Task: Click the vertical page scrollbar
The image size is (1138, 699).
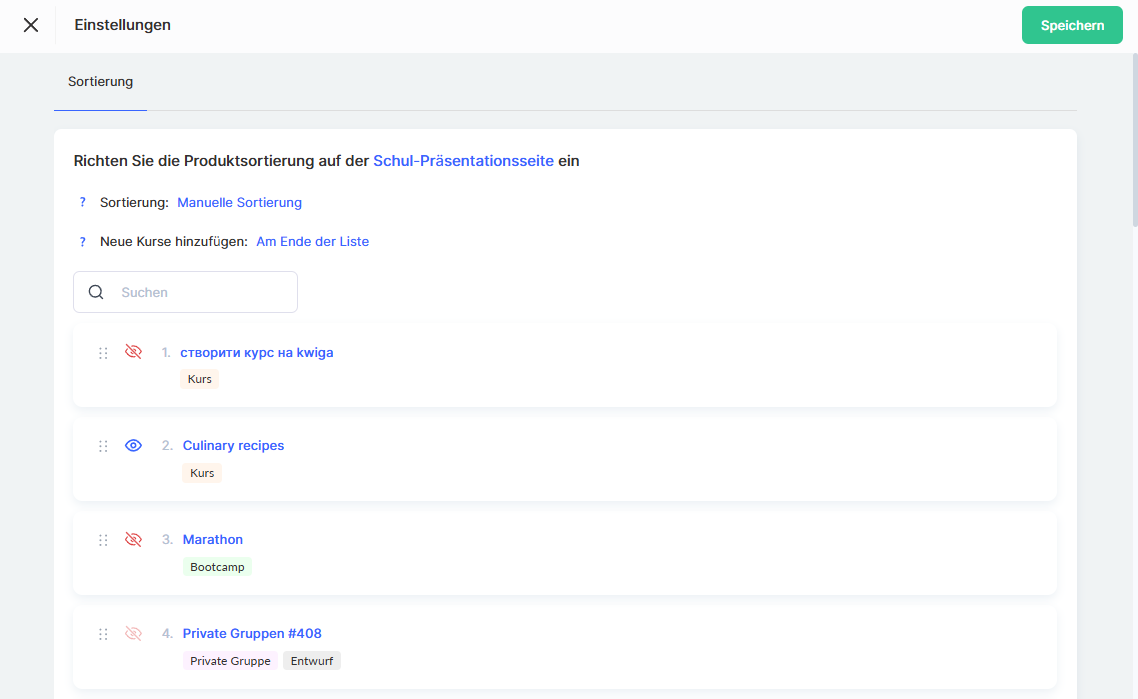Action: coord(1133,140)
